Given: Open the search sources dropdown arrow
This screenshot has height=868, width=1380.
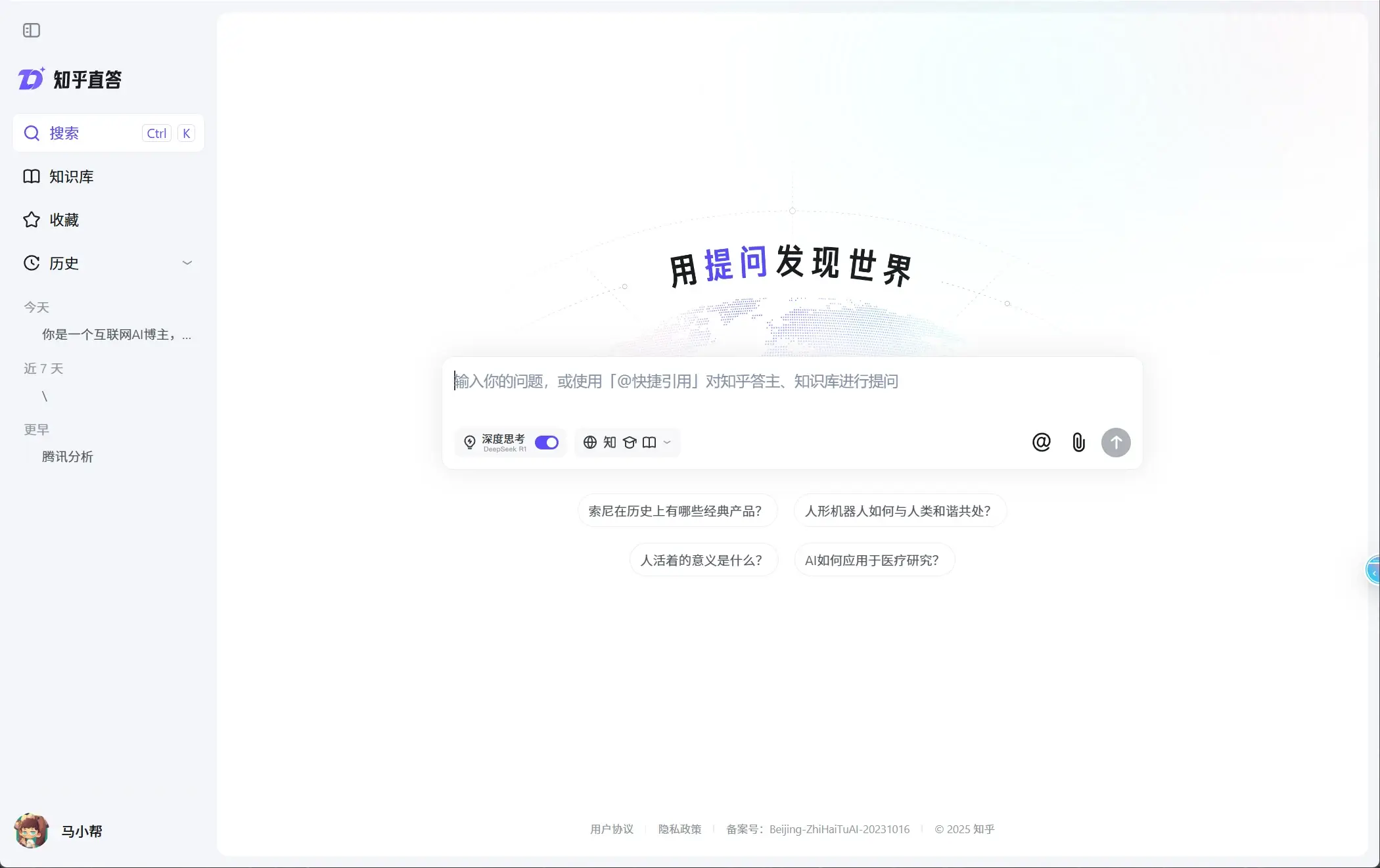Looking at the screenshot, I should (666, 442).
